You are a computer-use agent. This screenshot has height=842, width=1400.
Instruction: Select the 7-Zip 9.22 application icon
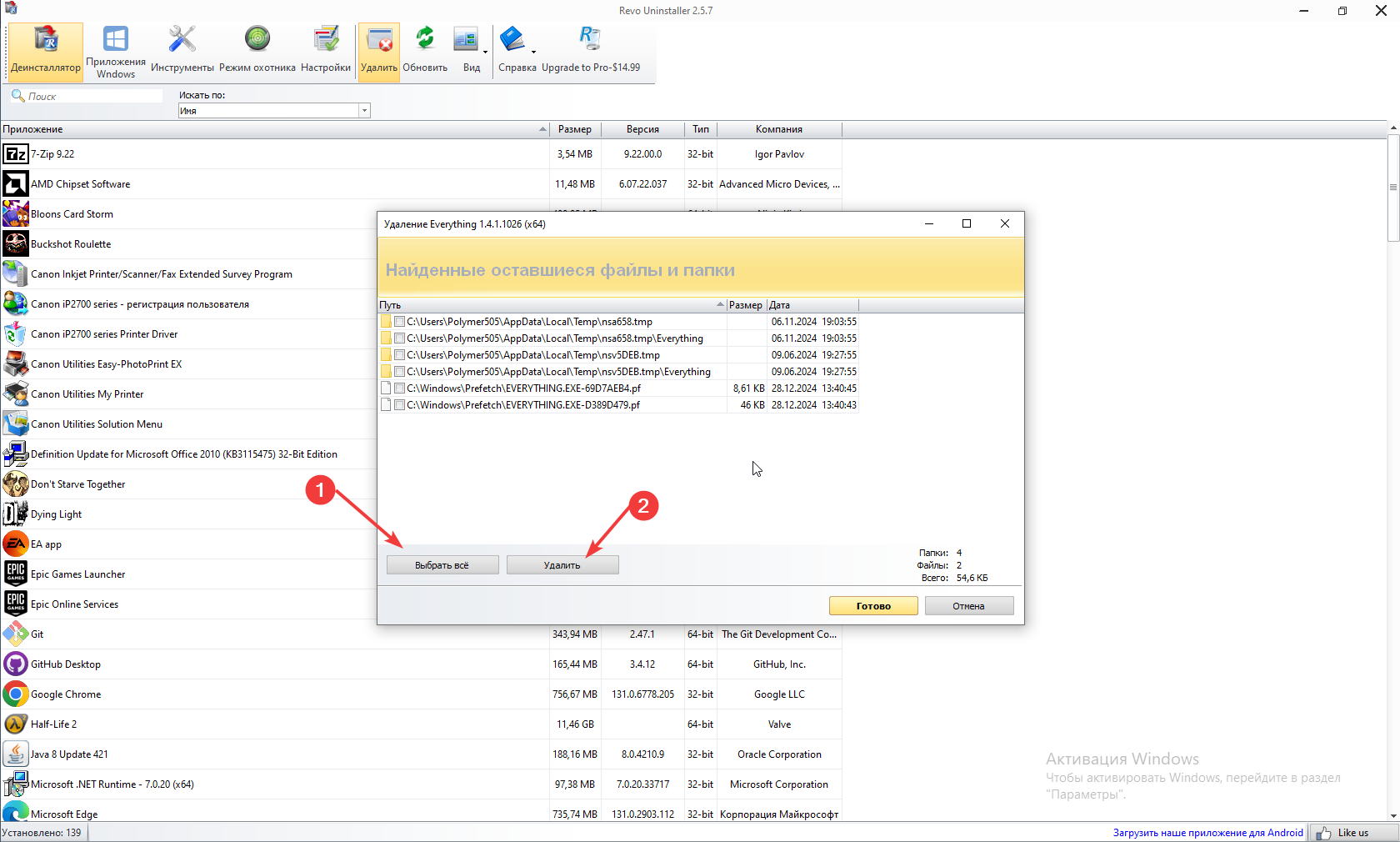(x=15, y=154)
